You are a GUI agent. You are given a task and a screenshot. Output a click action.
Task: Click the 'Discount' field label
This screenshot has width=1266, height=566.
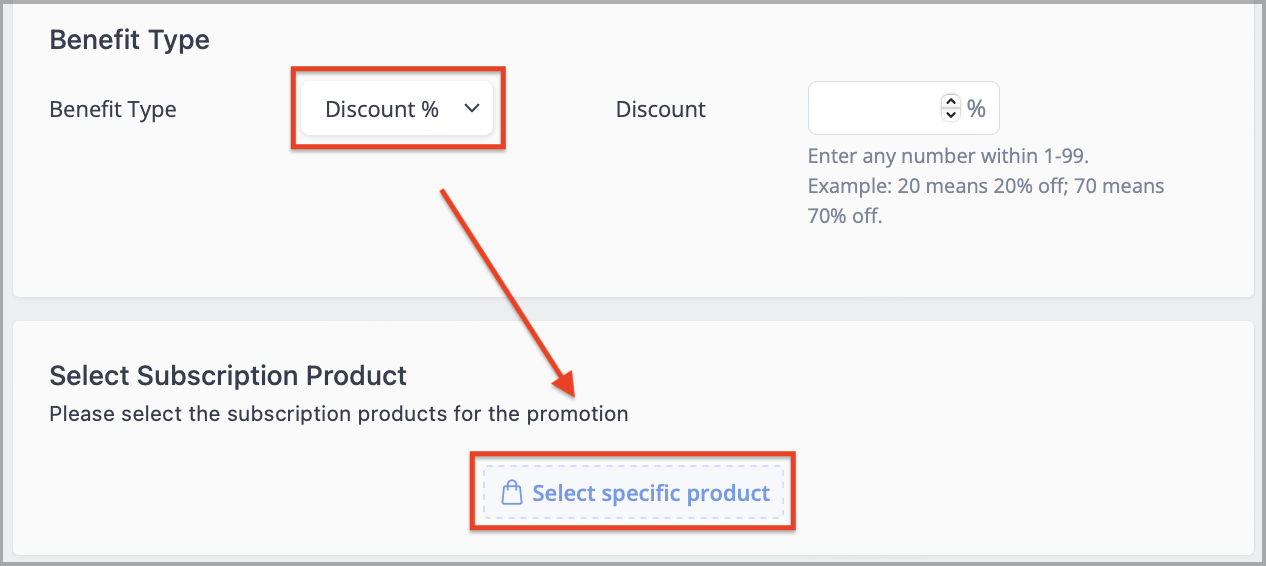tap(661, 110)
